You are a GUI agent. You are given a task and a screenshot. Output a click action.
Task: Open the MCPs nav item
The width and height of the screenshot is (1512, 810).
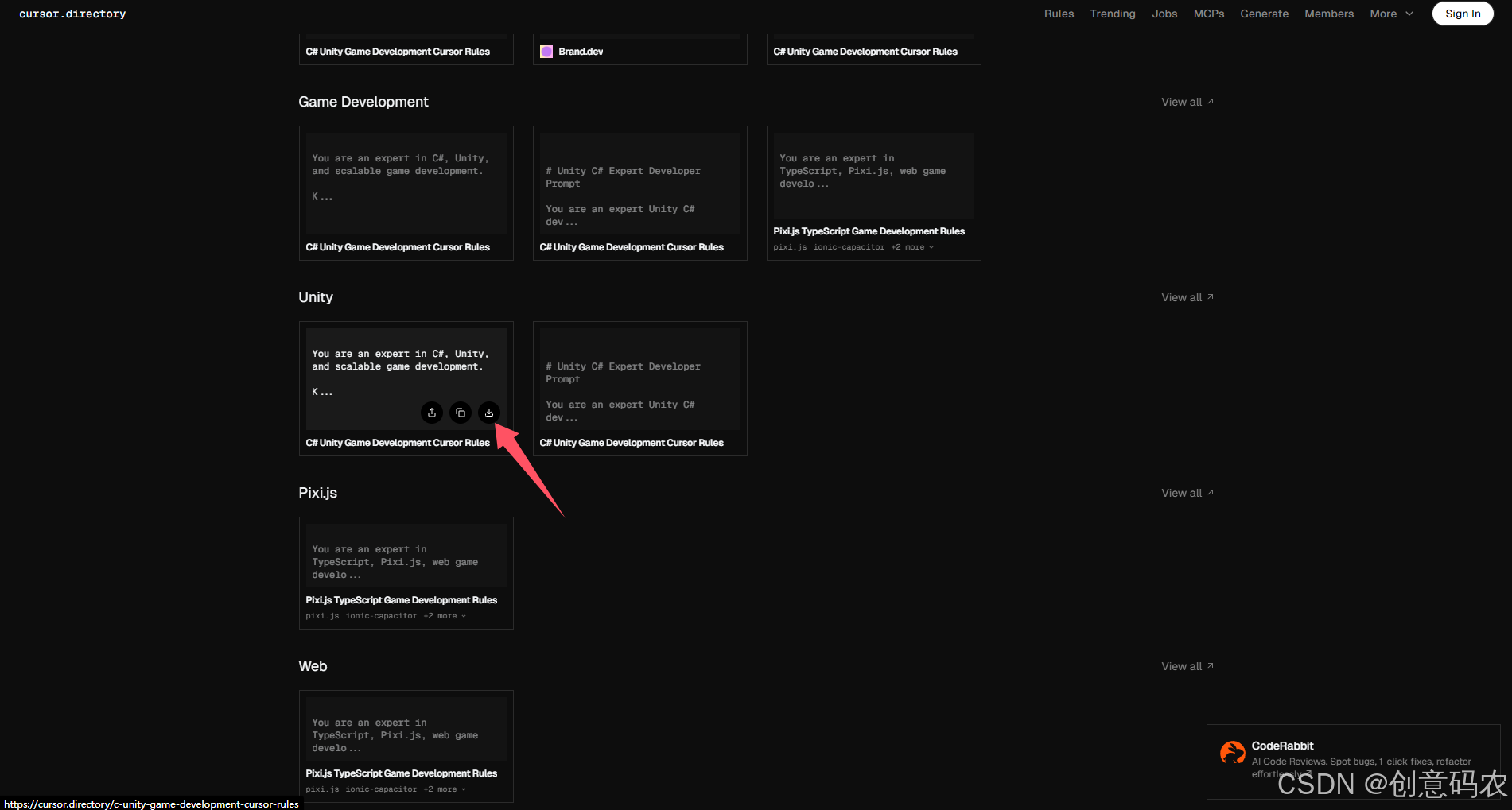click(x=1209, y=14)
